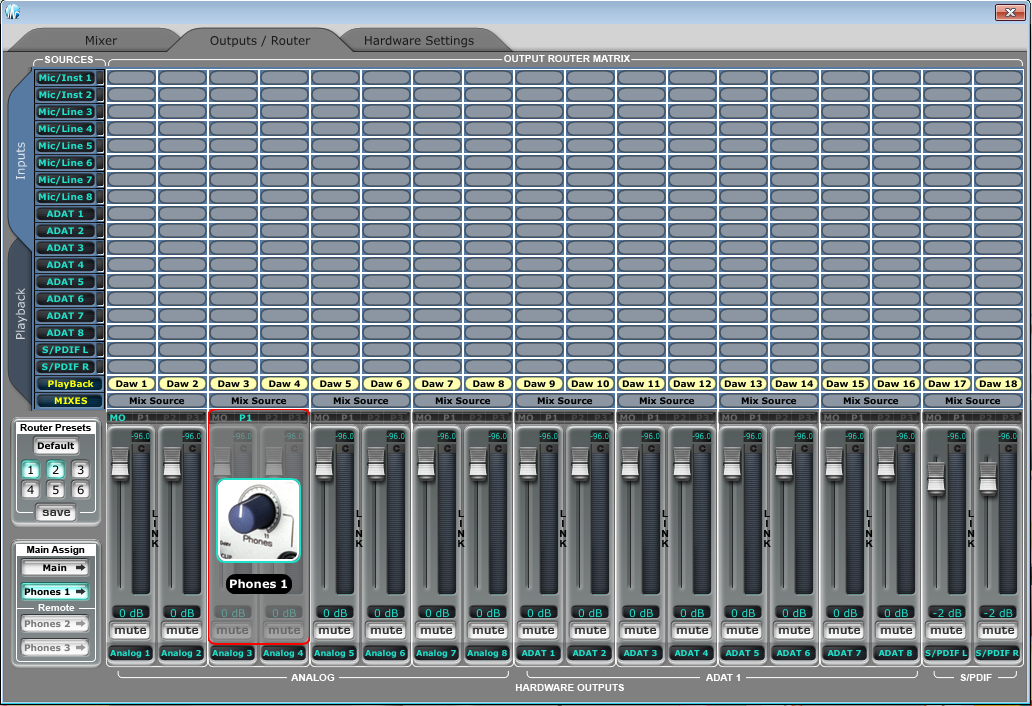Switch to the Mixer tab
Image resolution: width=1032 pixels, height=706 pixels.
tap(100, 41)
